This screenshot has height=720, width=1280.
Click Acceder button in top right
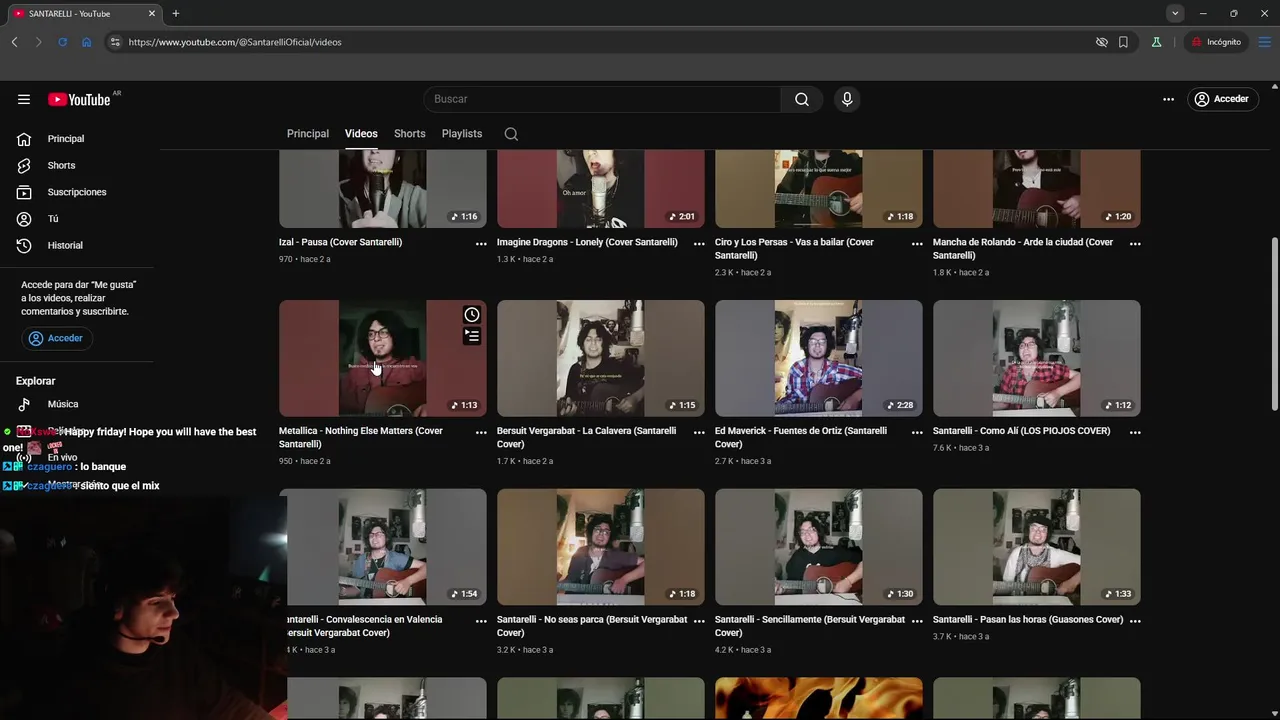click(1221, 99)
